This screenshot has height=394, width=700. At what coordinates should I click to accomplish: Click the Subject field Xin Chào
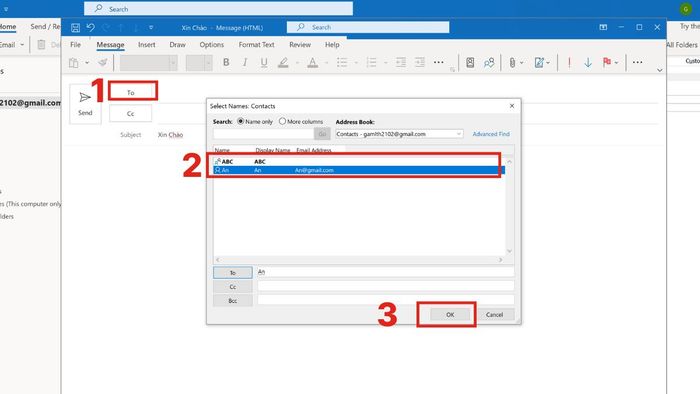tap(170, 135)
